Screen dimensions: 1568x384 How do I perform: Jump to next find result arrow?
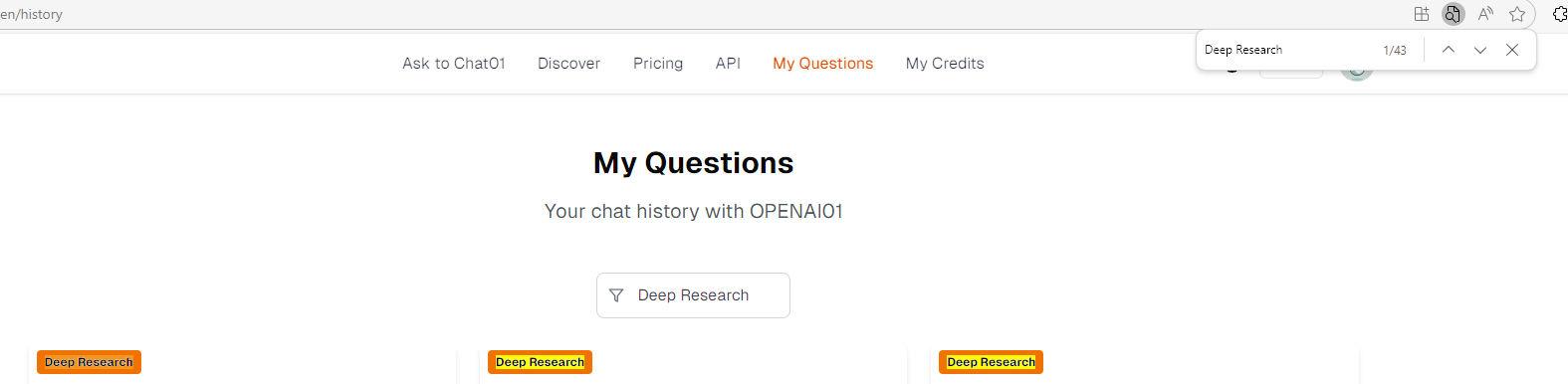(x=1480, y=50)
